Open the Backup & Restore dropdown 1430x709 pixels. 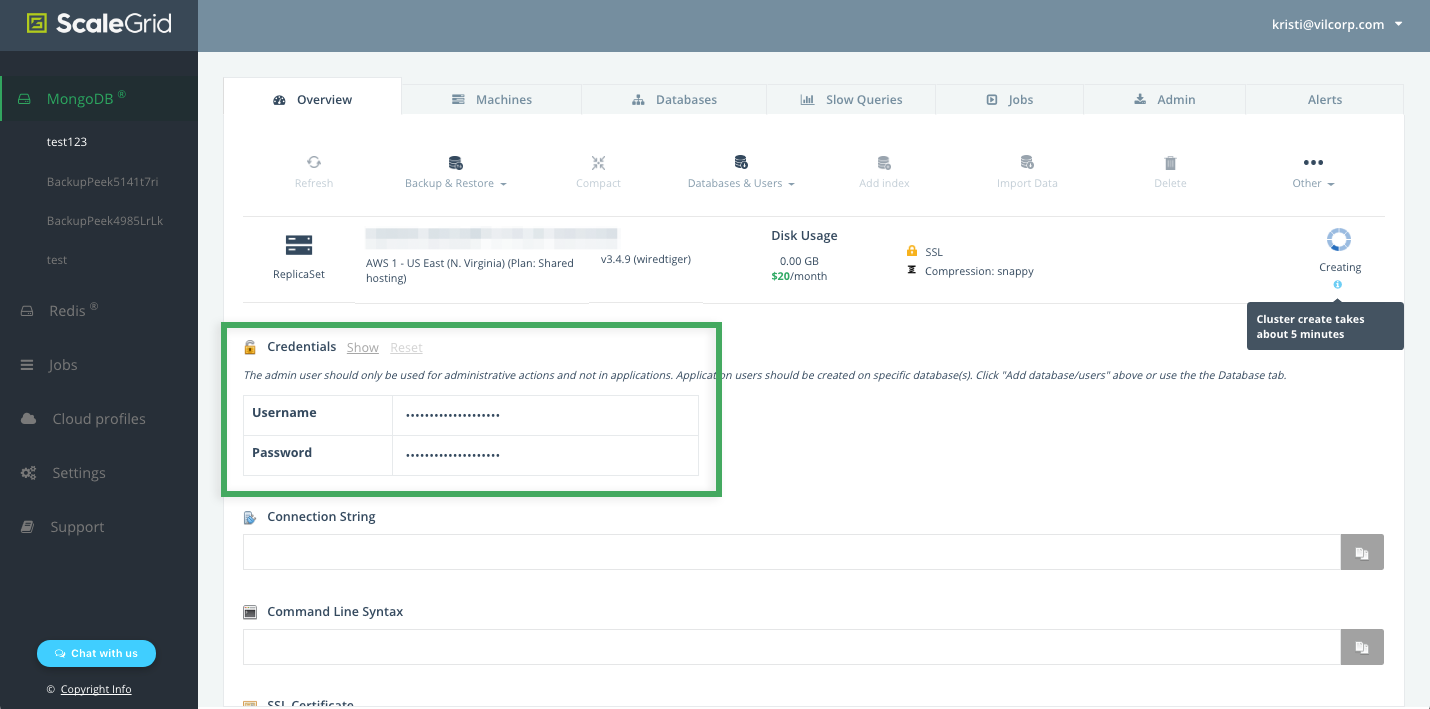[455, 183]
